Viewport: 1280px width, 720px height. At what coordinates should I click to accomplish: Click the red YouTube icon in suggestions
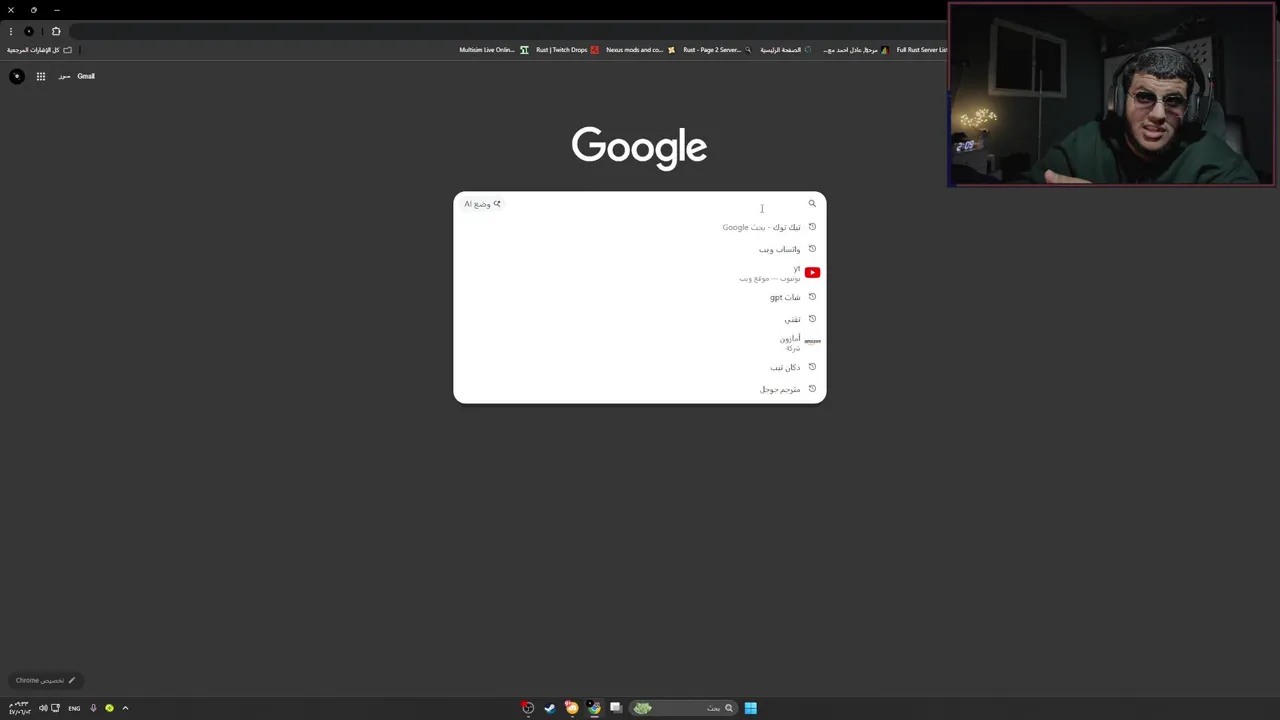tap(812, 273)
